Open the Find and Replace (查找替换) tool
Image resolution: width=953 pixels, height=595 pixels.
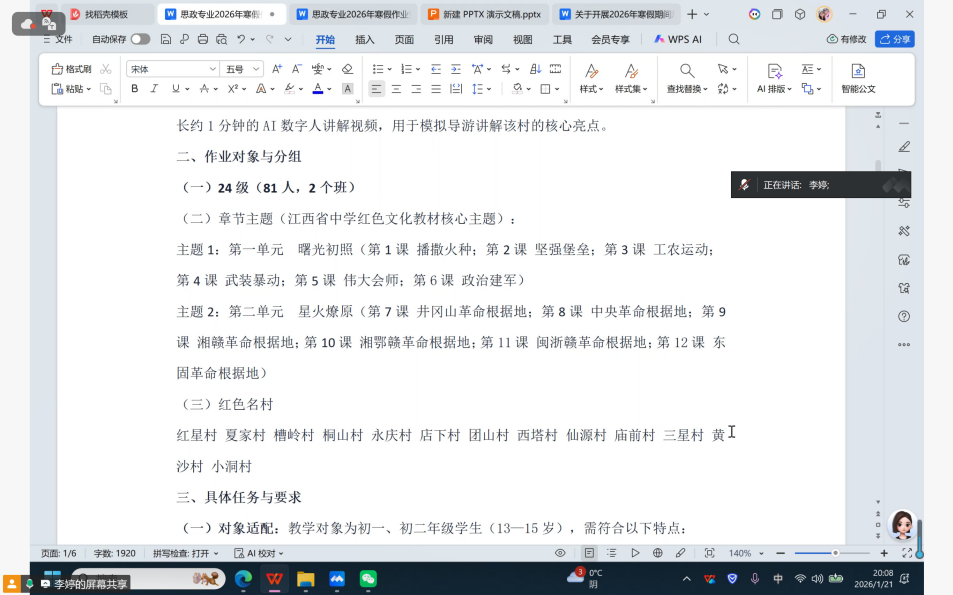(x=687, y=77)
